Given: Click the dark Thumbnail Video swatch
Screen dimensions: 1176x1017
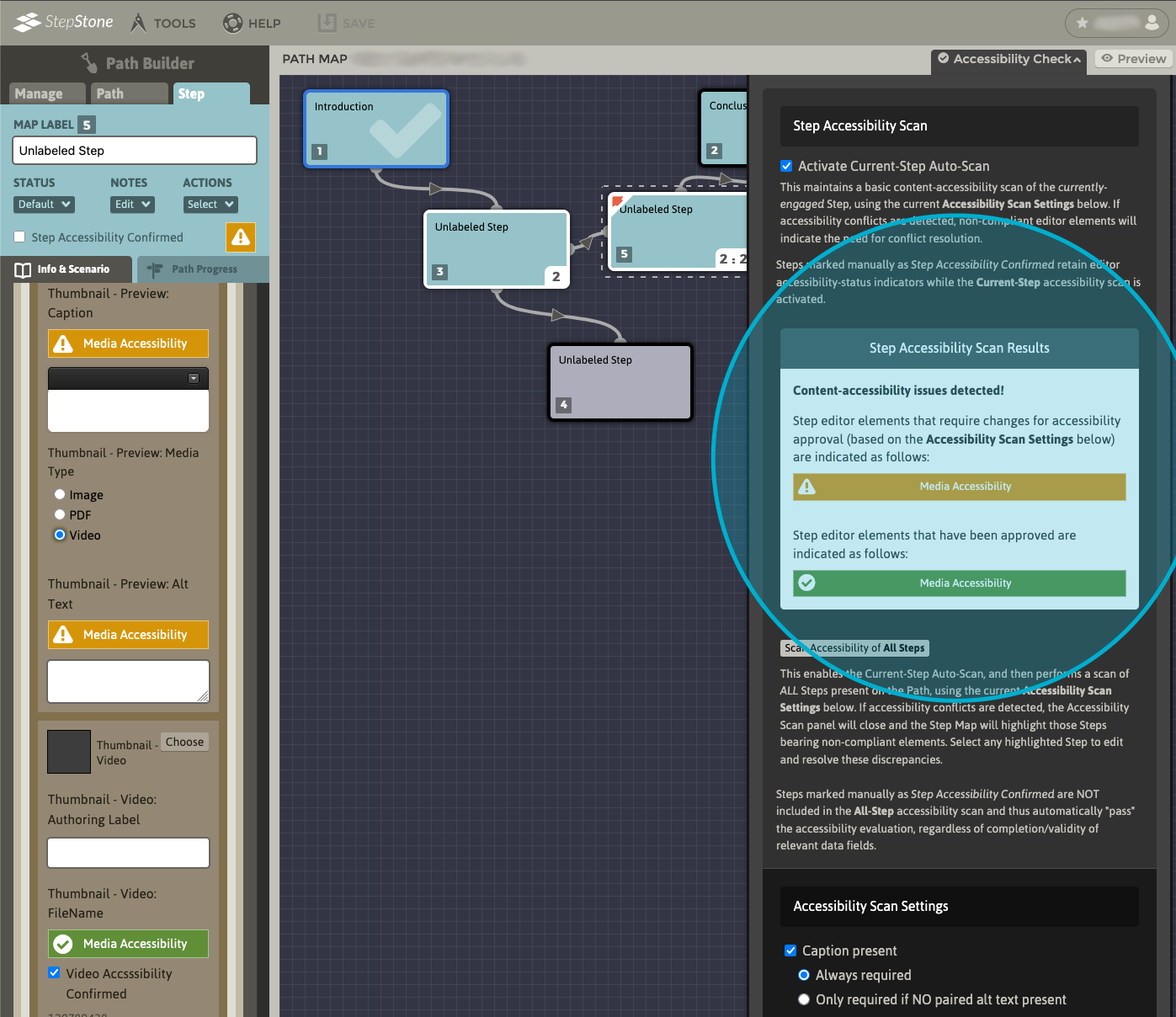Looking at the screenshot, I should (69, 752).
